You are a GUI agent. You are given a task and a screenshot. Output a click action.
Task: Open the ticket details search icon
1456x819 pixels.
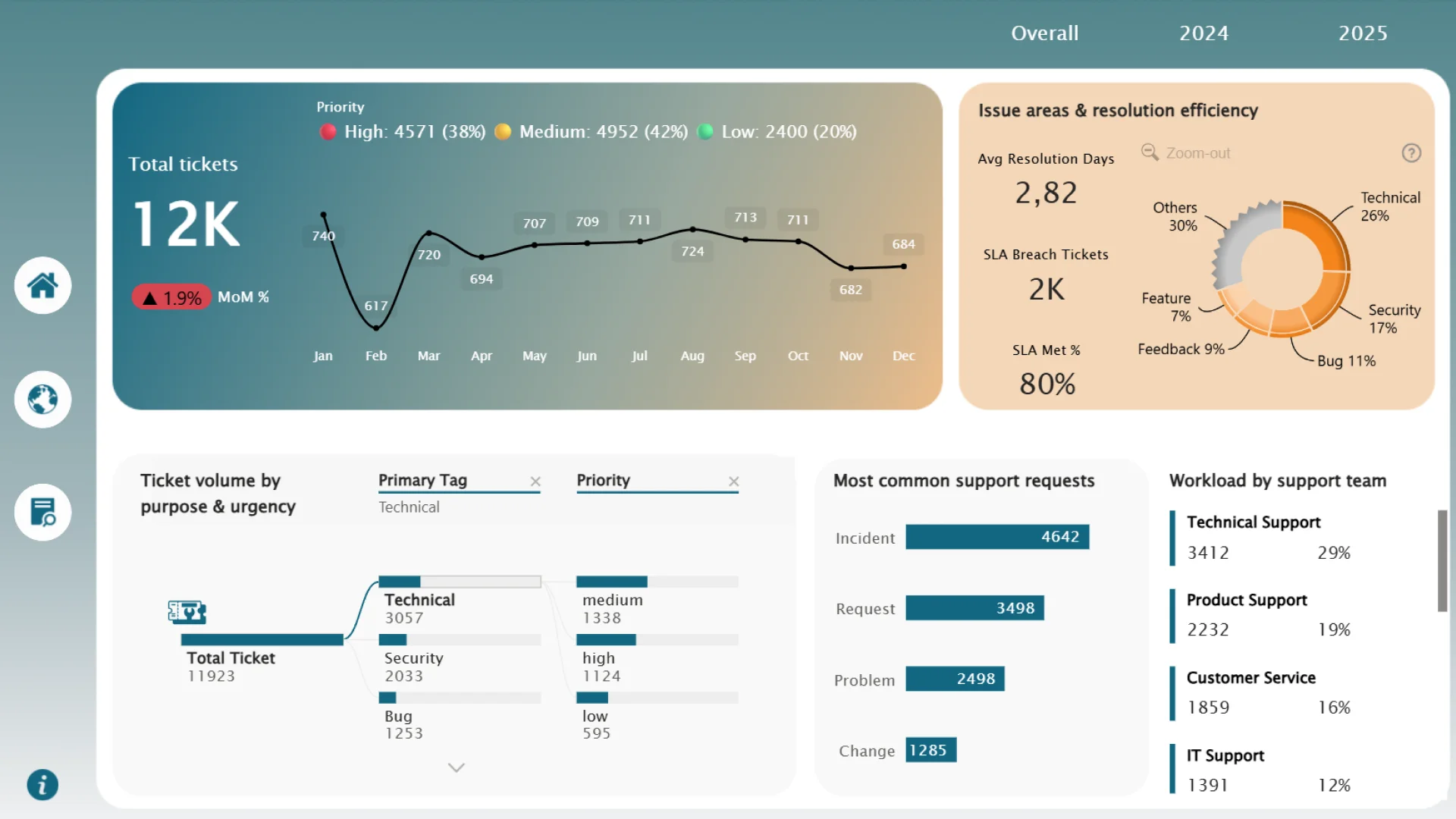click(42, 513)
